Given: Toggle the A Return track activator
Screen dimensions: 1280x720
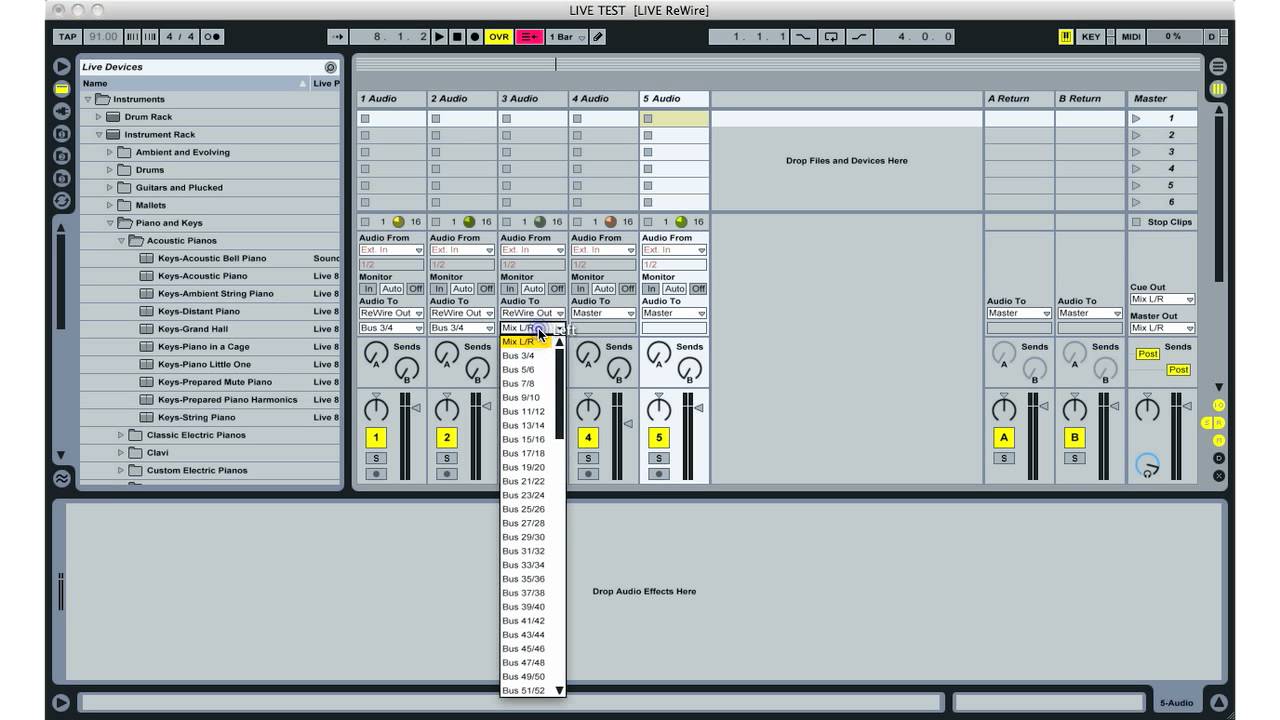Looking at the screenshot, I should pos(1004,438).
